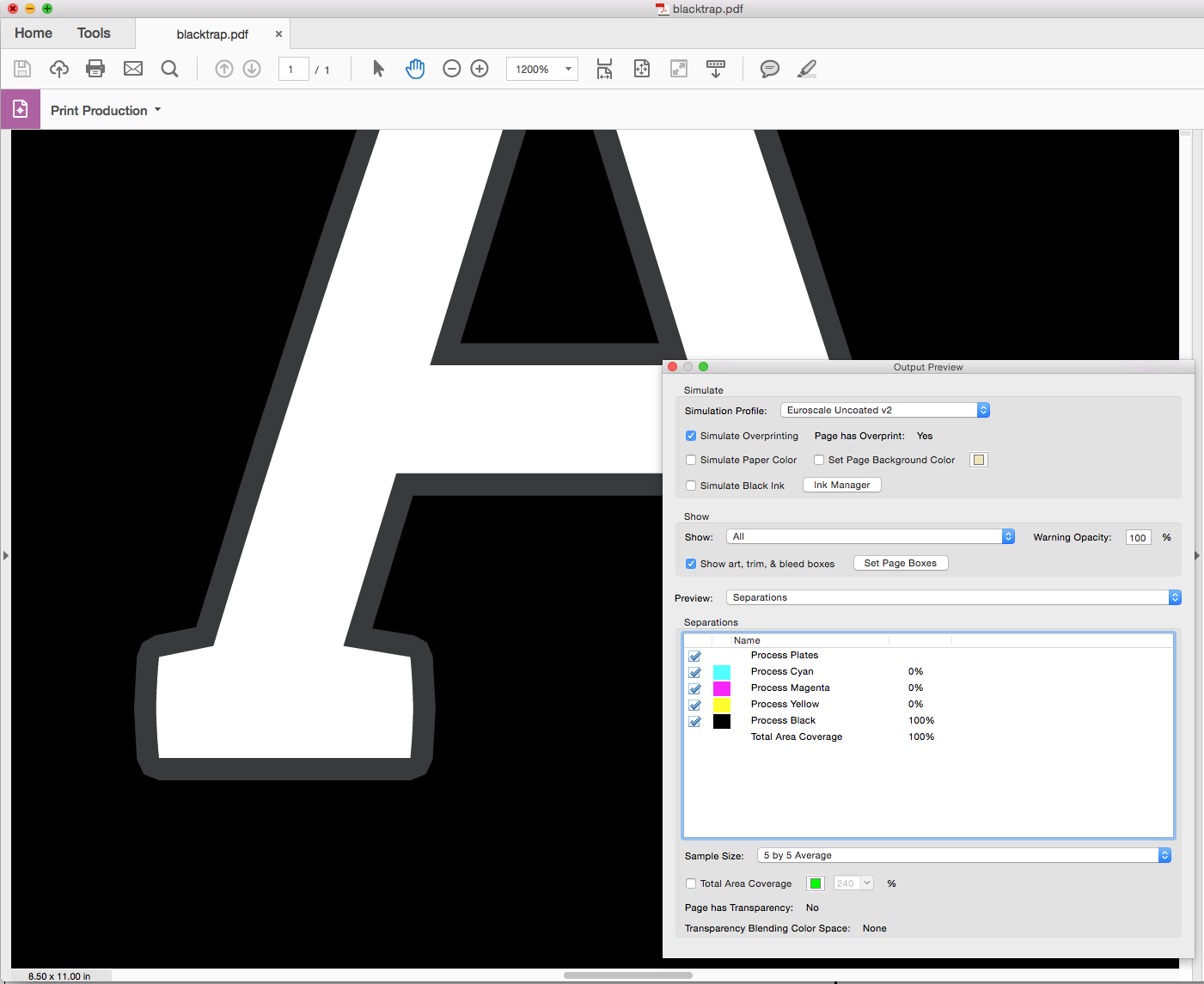Open the Print Production menu arrow

pyautogui.click(x=158, y=110)
